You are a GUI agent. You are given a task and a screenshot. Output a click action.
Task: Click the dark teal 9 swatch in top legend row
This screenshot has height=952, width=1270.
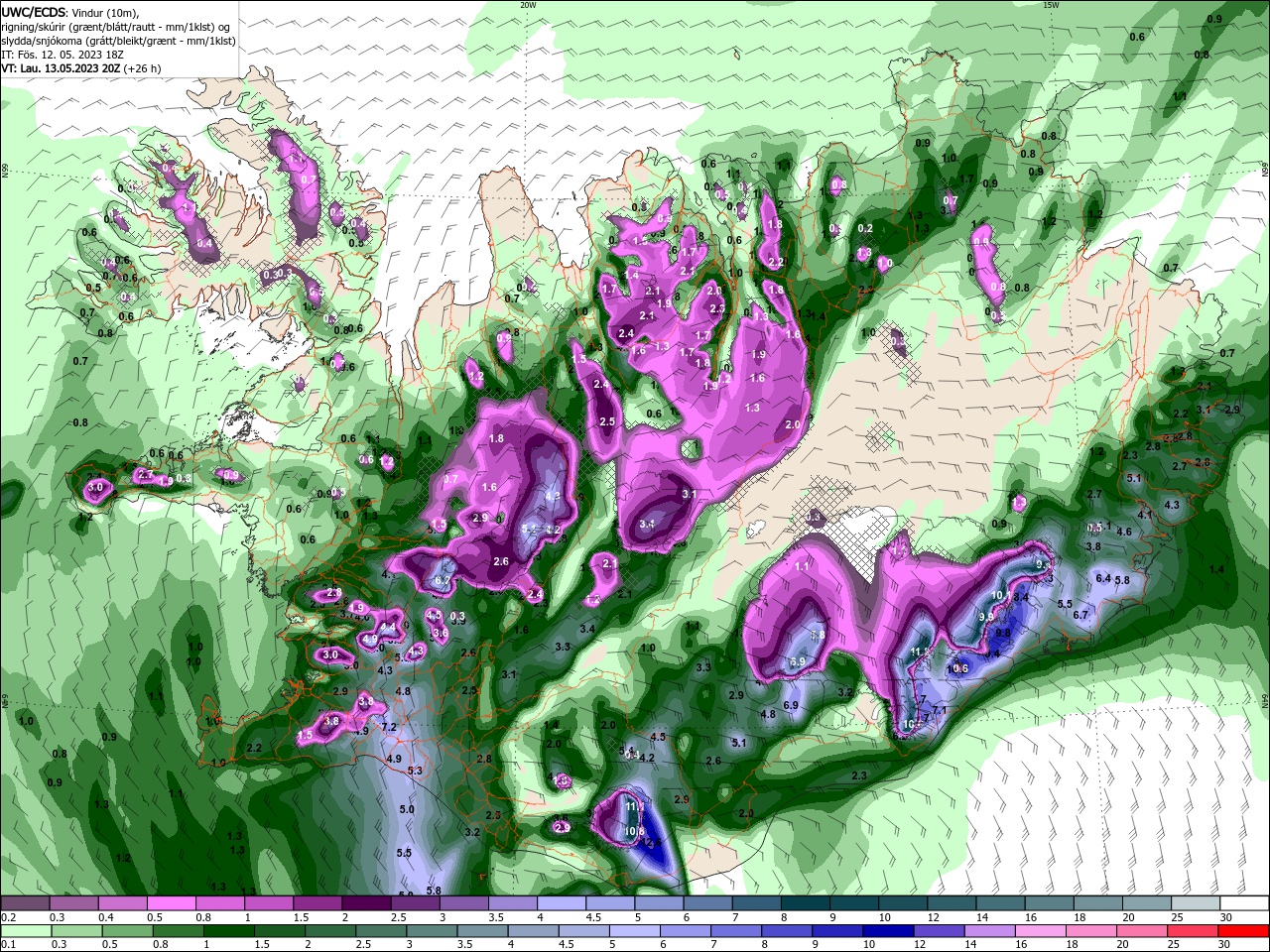(x=854, y=903)
